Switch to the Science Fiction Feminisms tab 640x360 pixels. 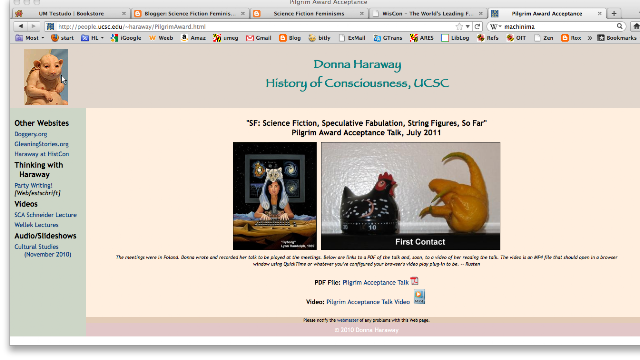pos(309,13)
